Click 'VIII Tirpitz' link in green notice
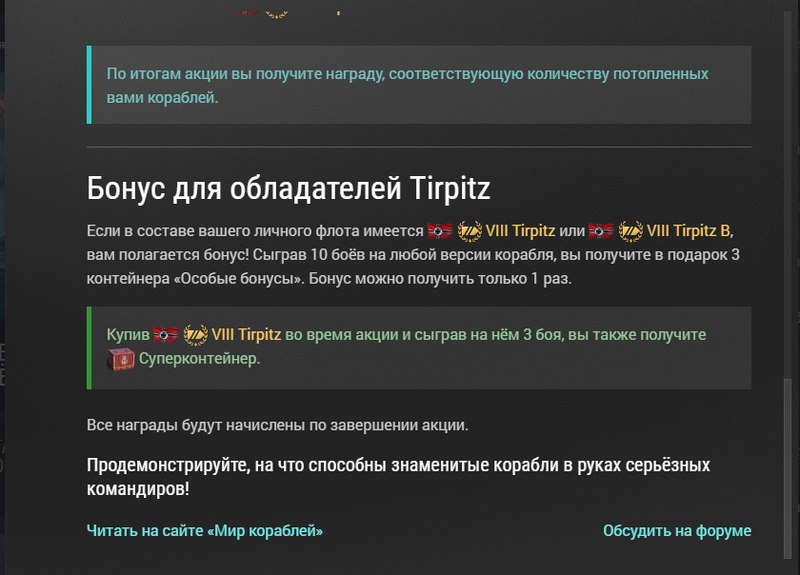This screenshot has height=575, width=800. [x=246, y=335]
